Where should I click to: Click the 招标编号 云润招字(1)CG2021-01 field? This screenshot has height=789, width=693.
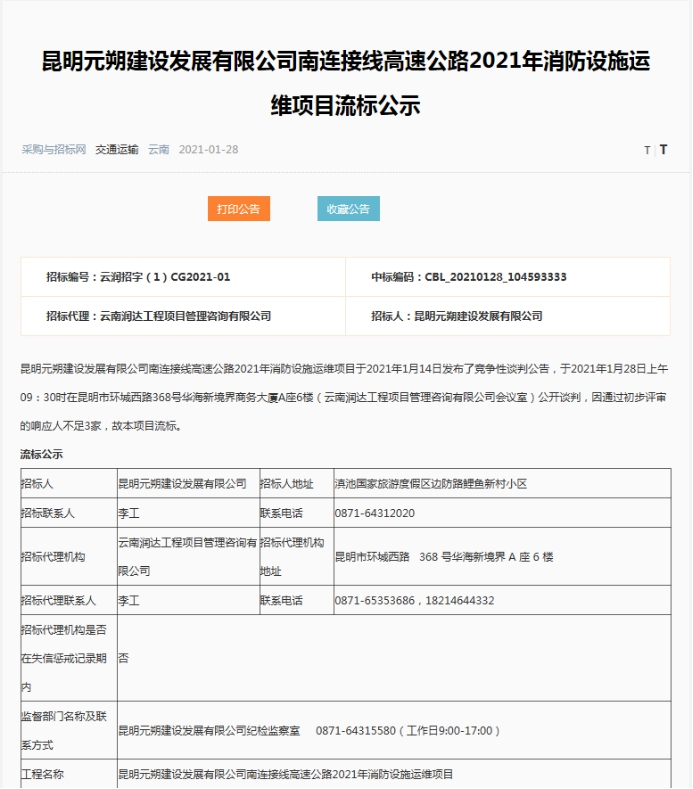[138, 277]
